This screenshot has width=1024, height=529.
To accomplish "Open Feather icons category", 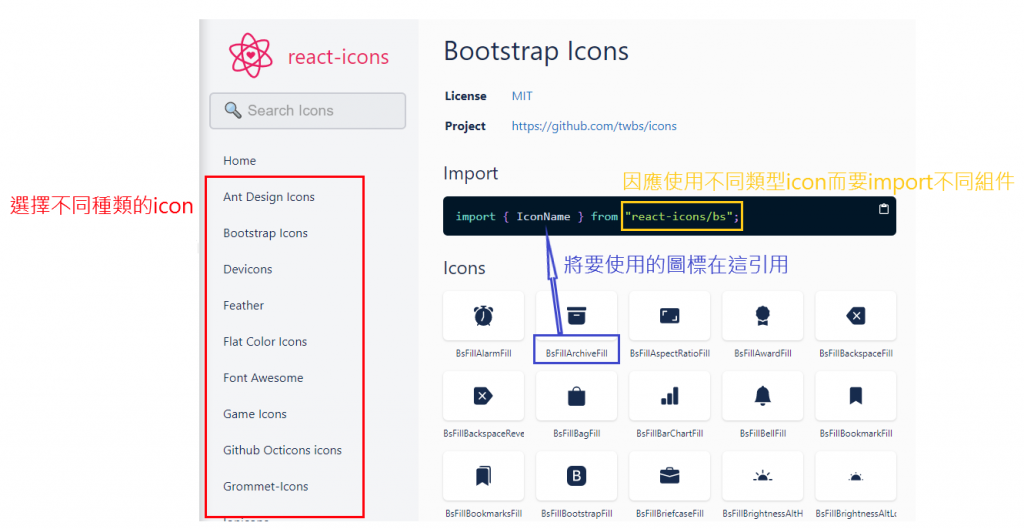I will click(243, 305).
